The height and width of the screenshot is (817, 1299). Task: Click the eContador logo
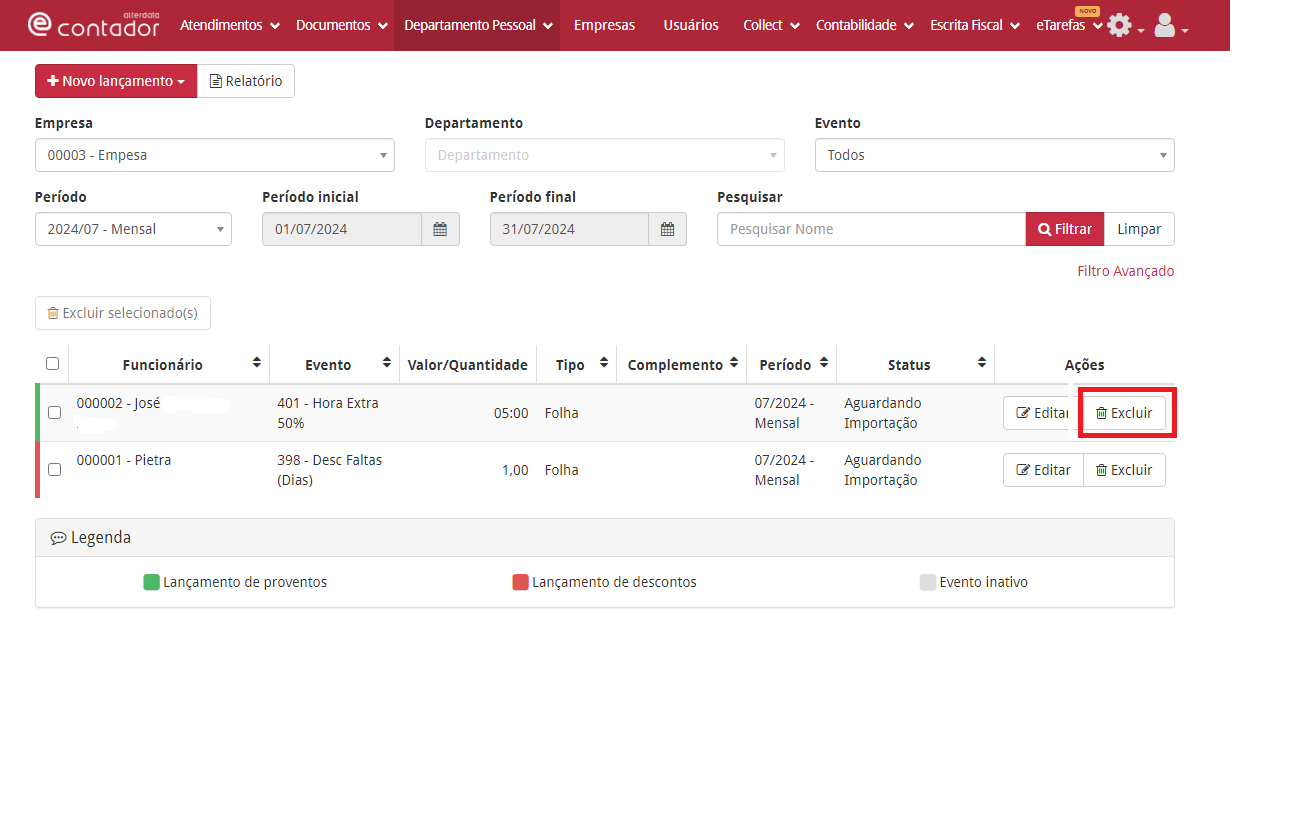[93, 24]
